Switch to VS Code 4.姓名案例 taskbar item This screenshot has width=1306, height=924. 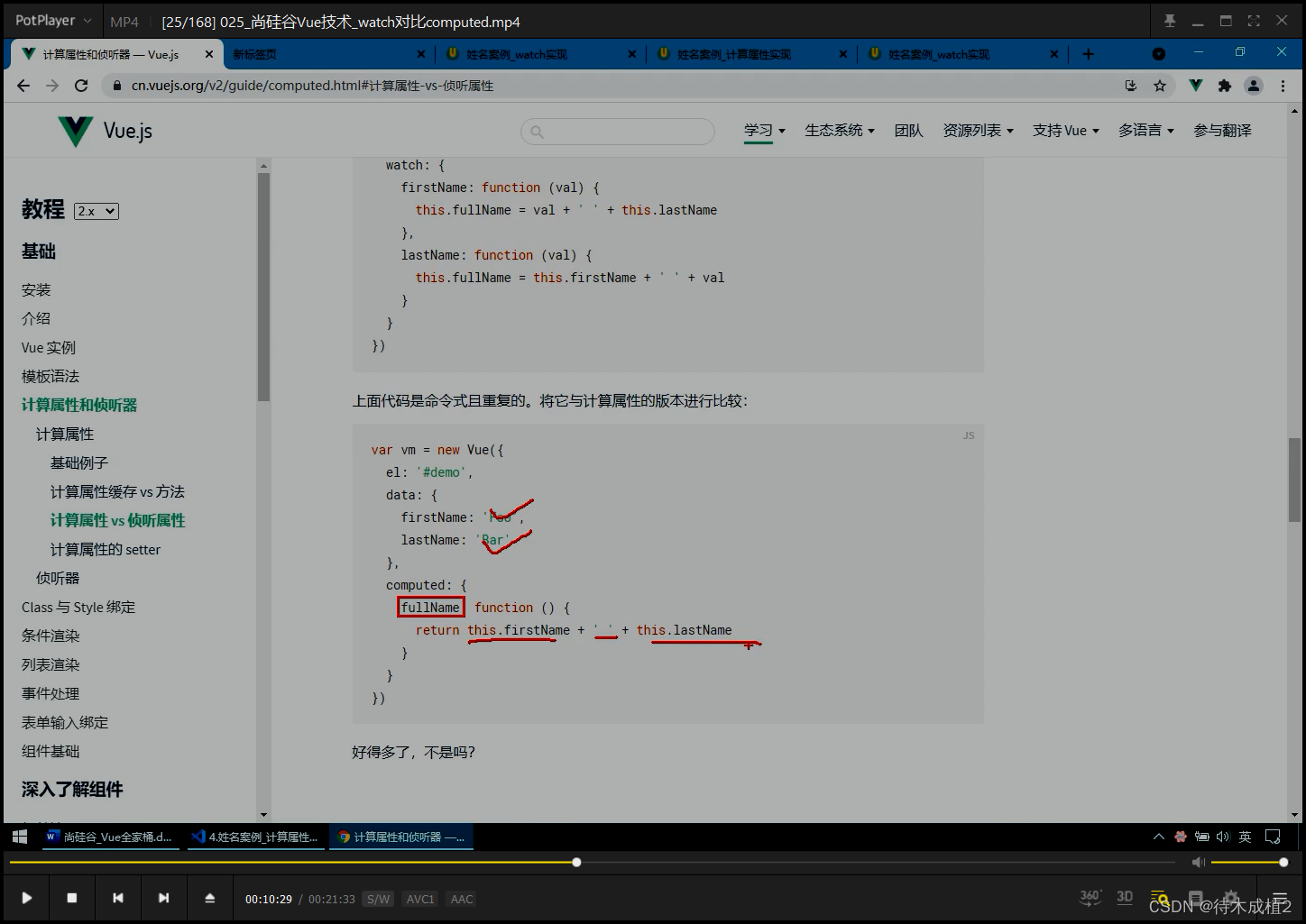click(x=255, y=837)
